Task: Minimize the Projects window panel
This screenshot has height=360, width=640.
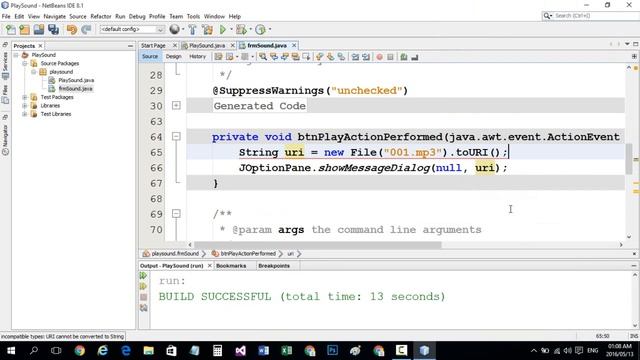Action: (130, 46)
